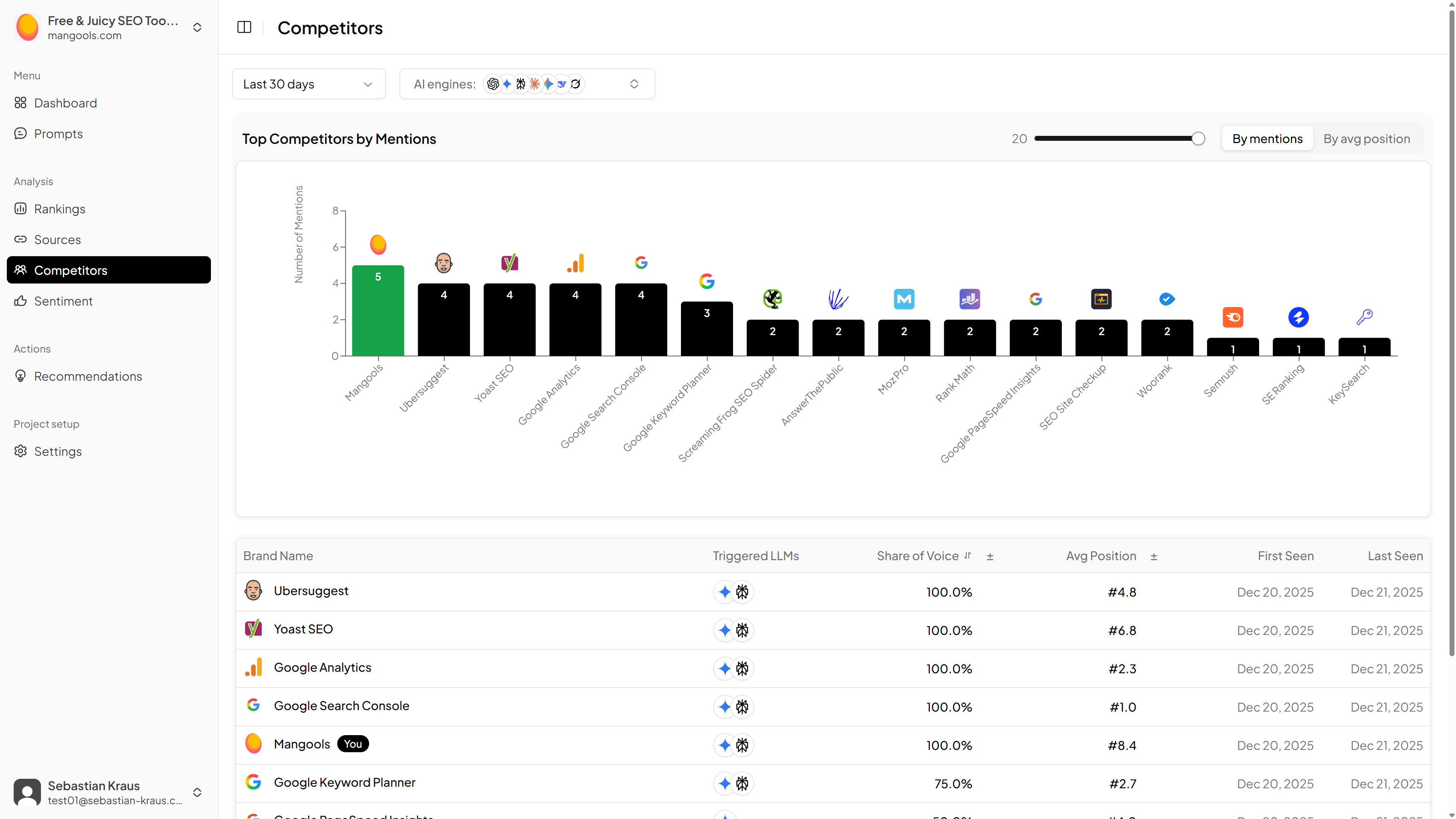1456x819 pixels.
Task: Open Recommendations from sidebar
Action: (88, 376)
